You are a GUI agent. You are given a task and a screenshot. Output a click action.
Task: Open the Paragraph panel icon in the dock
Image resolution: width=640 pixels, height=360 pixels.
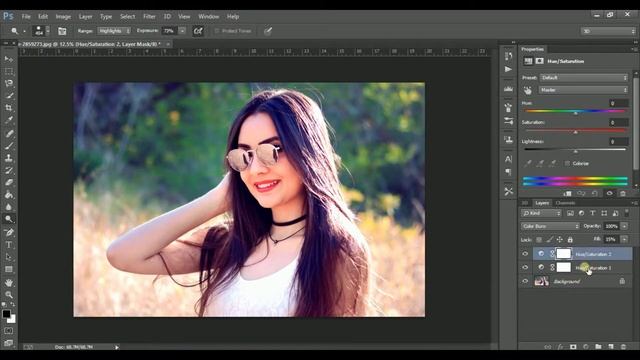[x=508, y=172]
